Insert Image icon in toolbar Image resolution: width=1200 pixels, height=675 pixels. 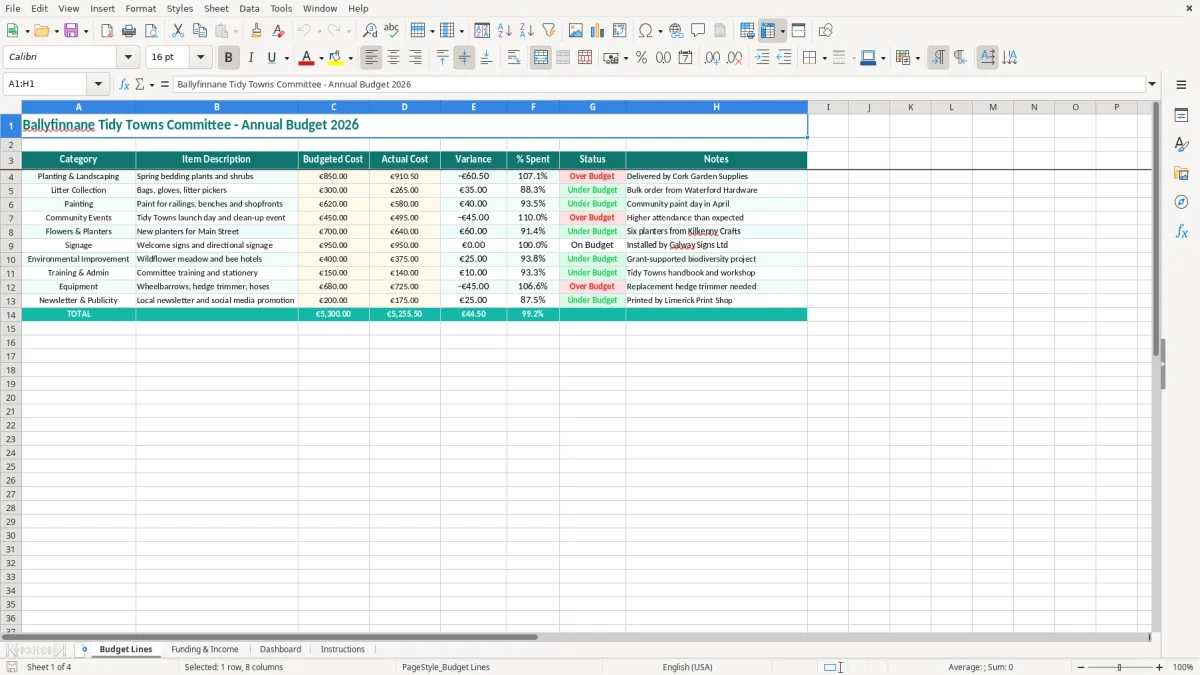click(x=576, y=31)
